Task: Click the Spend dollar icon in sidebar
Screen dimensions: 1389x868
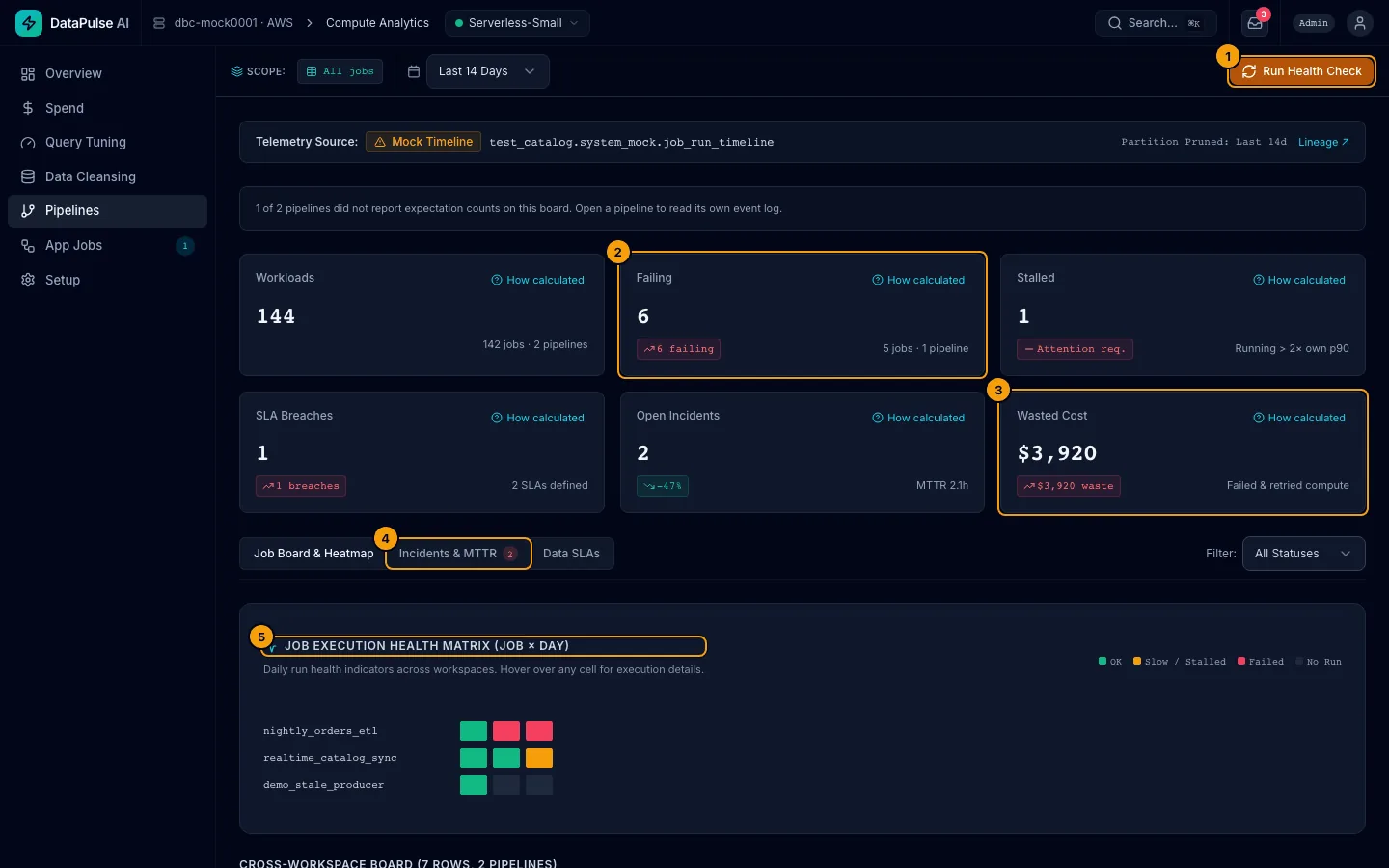Action: click(x=28, y=108)
